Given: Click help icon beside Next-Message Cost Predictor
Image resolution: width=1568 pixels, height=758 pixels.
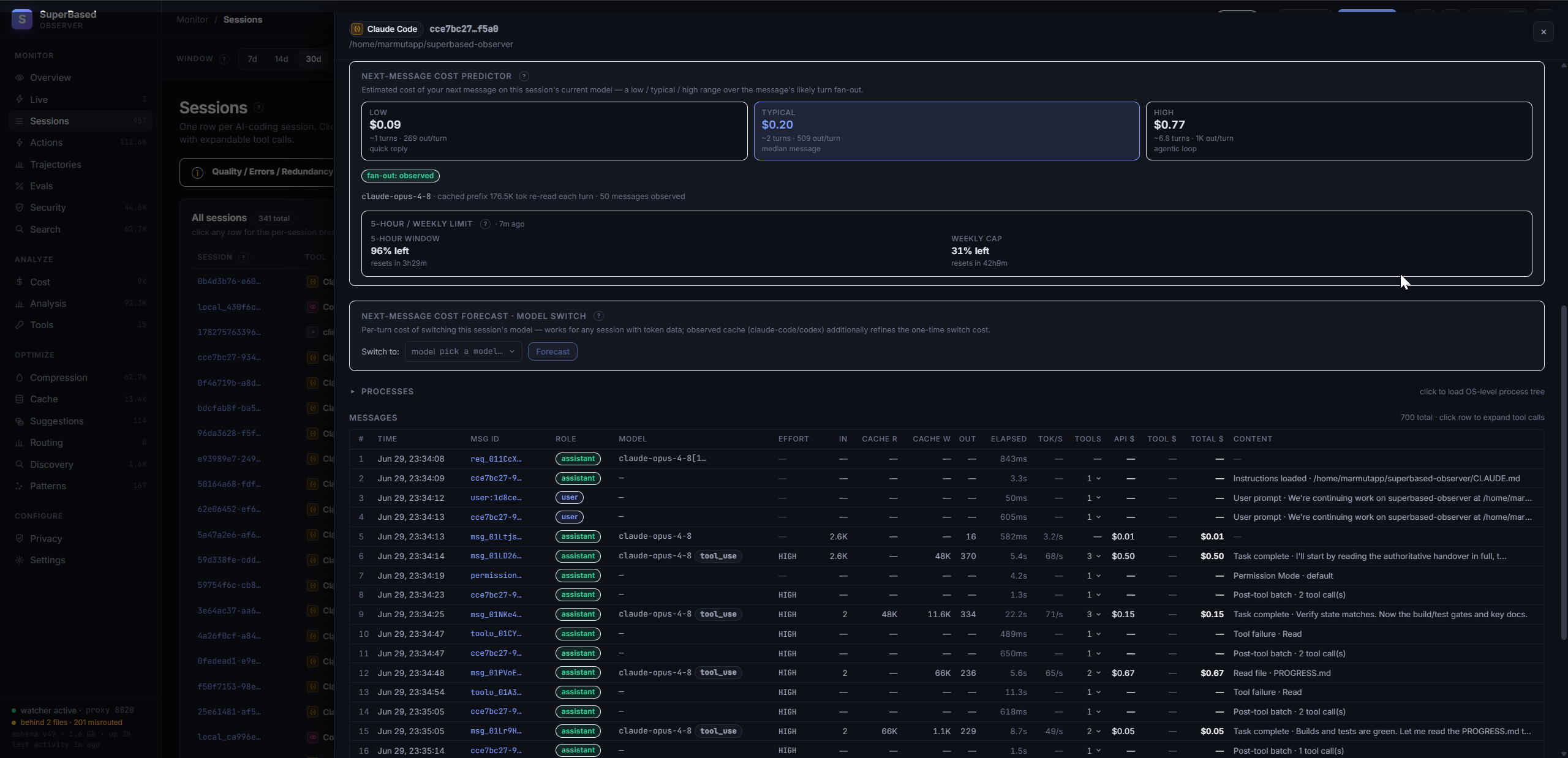Looking at the screenshot, I should pos(524,77).
